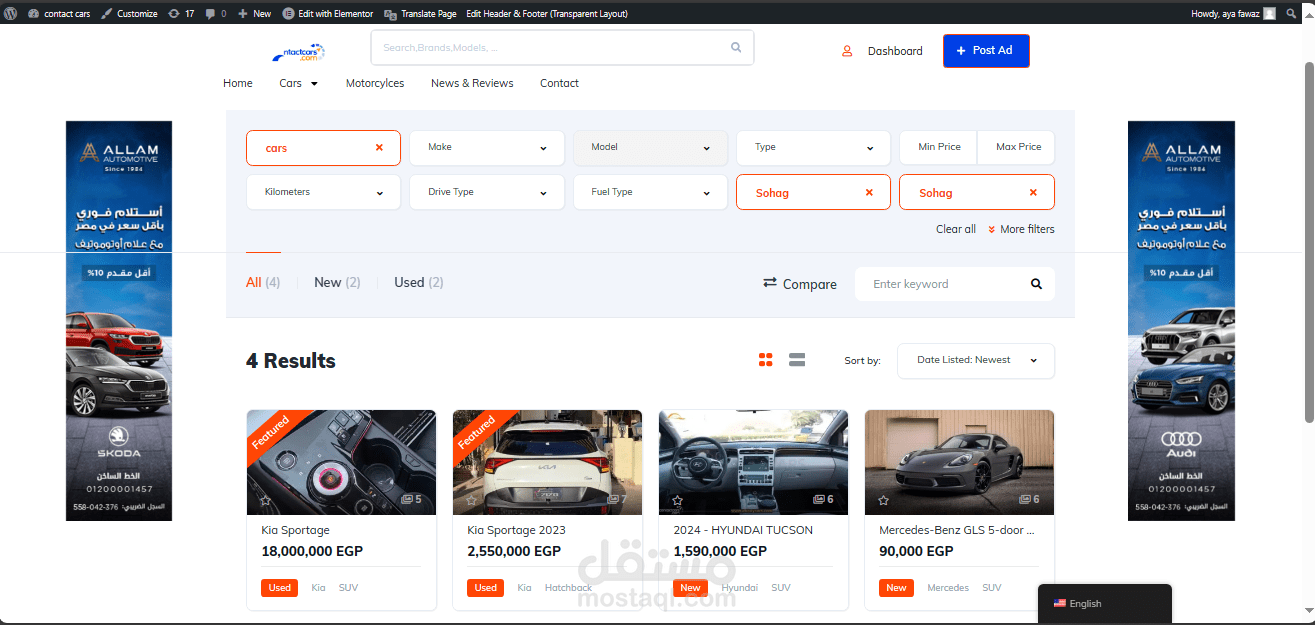Open photo gallery count 7 on Kia Sportage 2023
1315x625 pixels.
[x=617, y=499]
